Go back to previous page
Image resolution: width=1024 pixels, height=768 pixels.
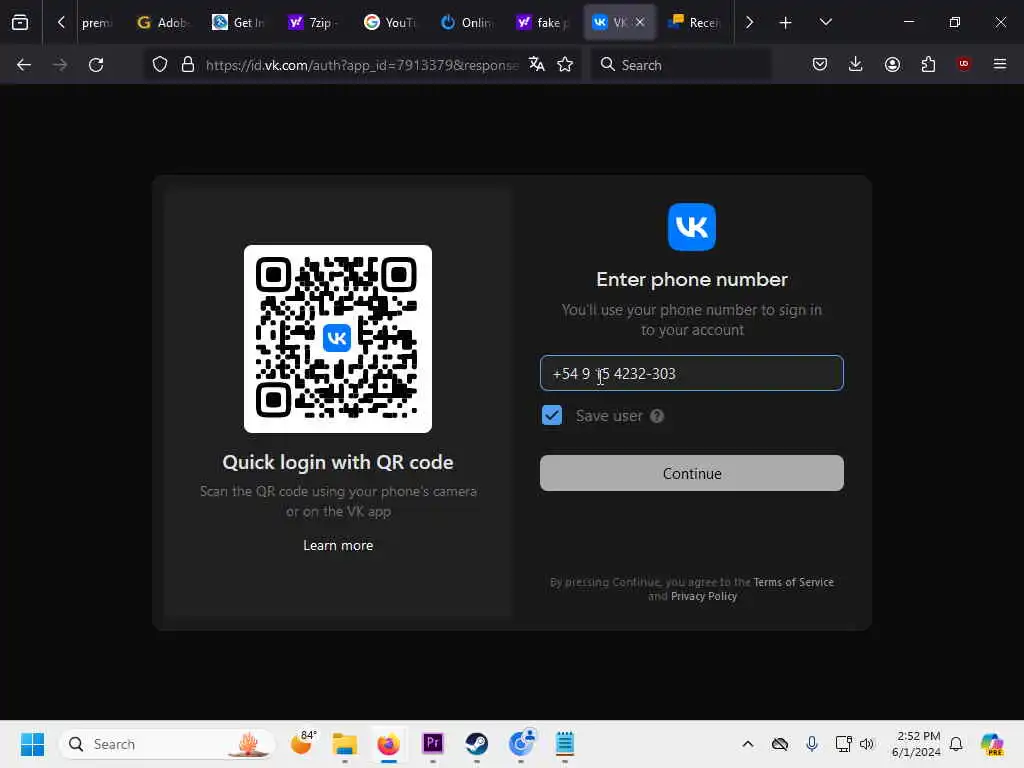coord(24,65)
